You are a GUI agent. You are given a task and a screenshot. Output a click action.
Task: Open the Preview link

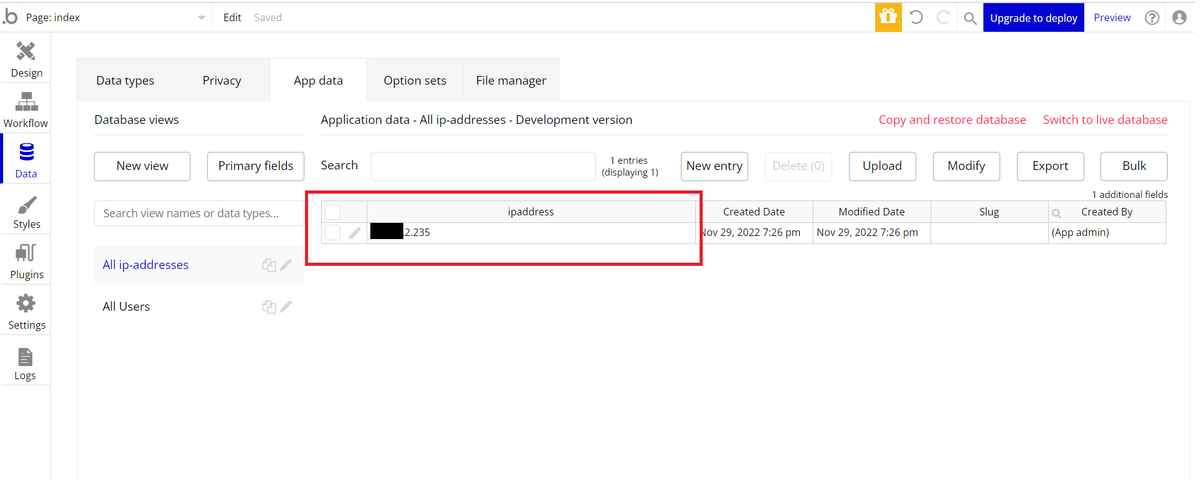[1112, 17]
